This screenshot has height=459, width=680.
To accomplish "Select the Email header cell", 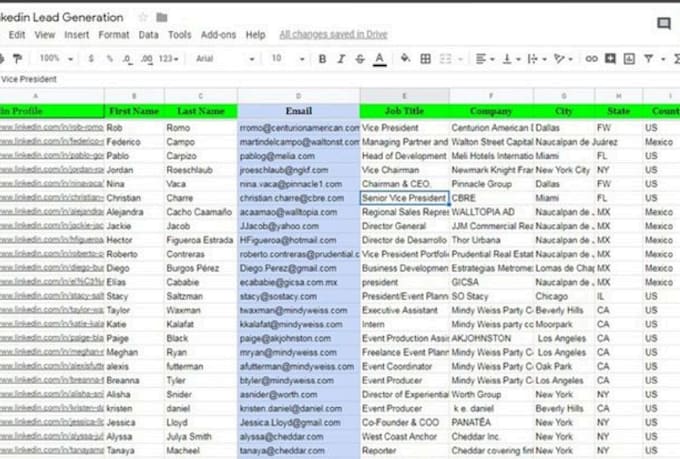I will tap(298, 111).
